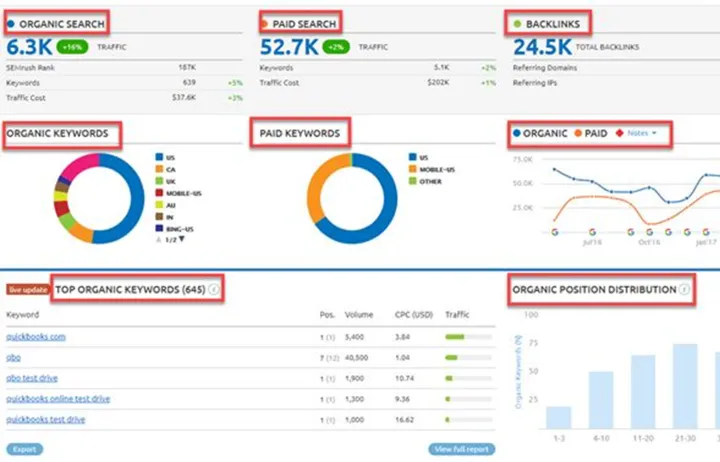Click the 4-10 position bar in the distribution chart

(x=601, y=400)
